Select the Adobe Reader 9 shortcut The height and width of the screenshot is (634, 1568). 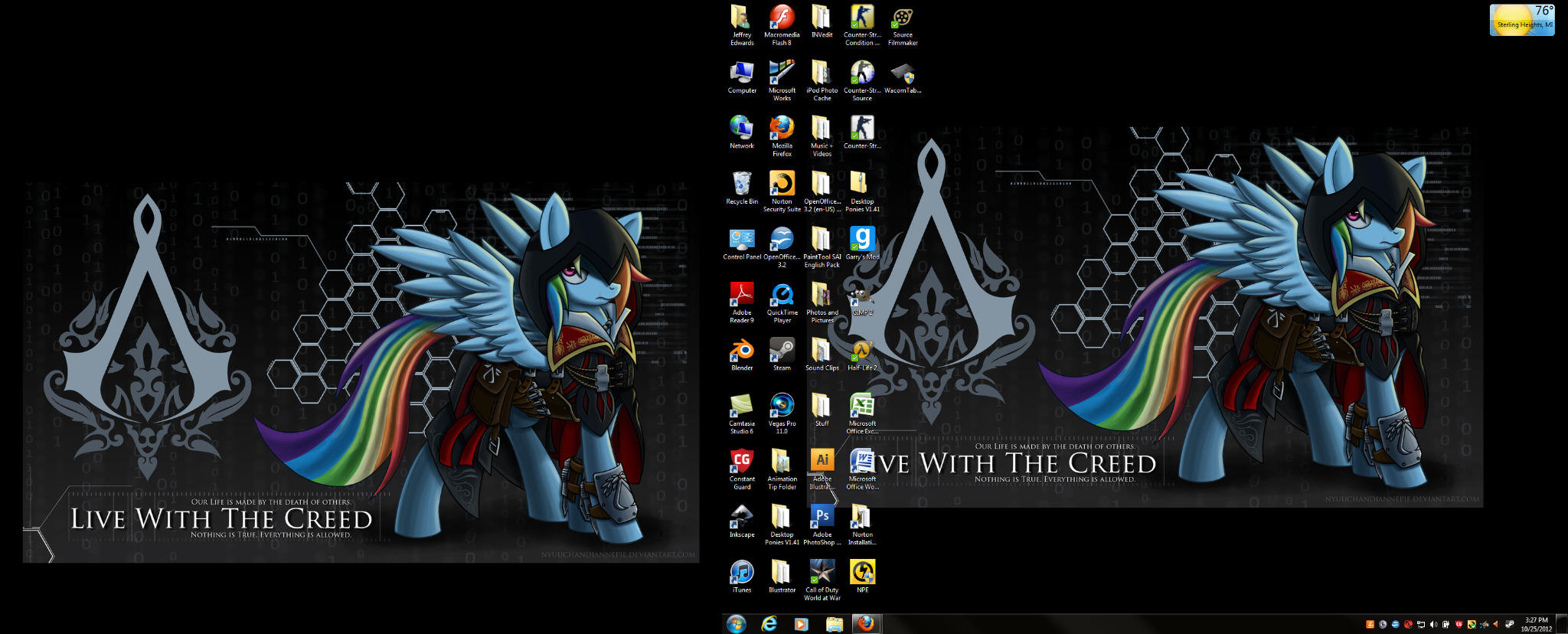pos(742,303)
